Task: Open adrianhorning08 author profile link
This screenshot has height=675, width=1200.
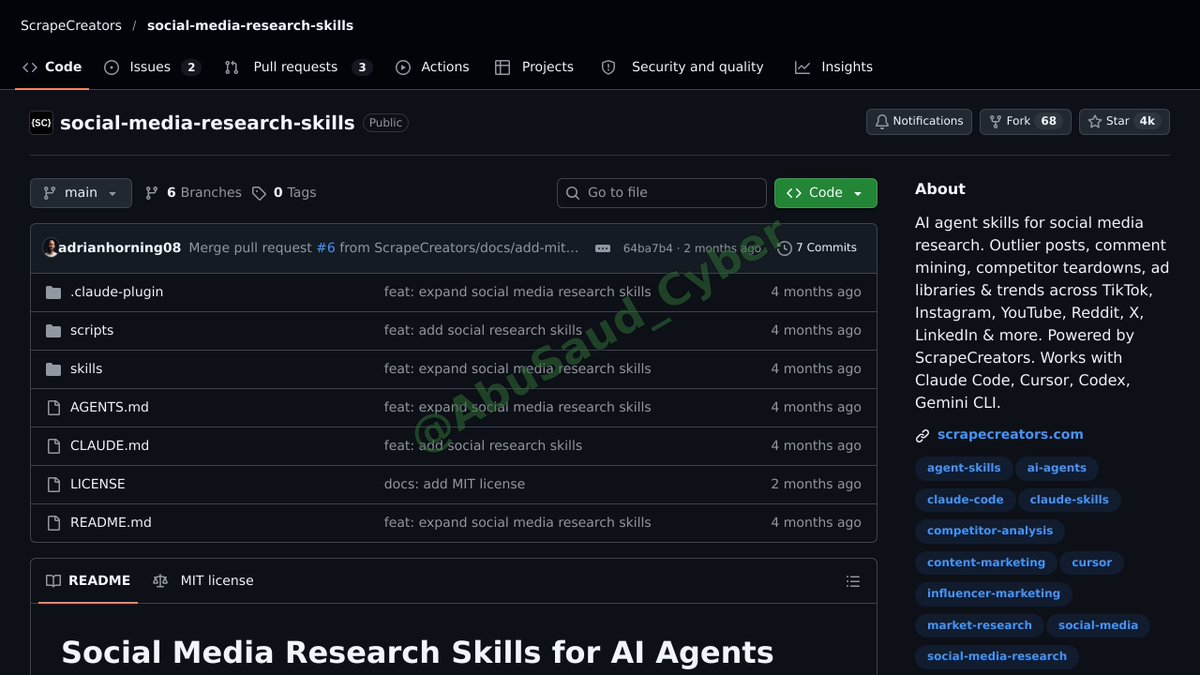Action: 120,248
